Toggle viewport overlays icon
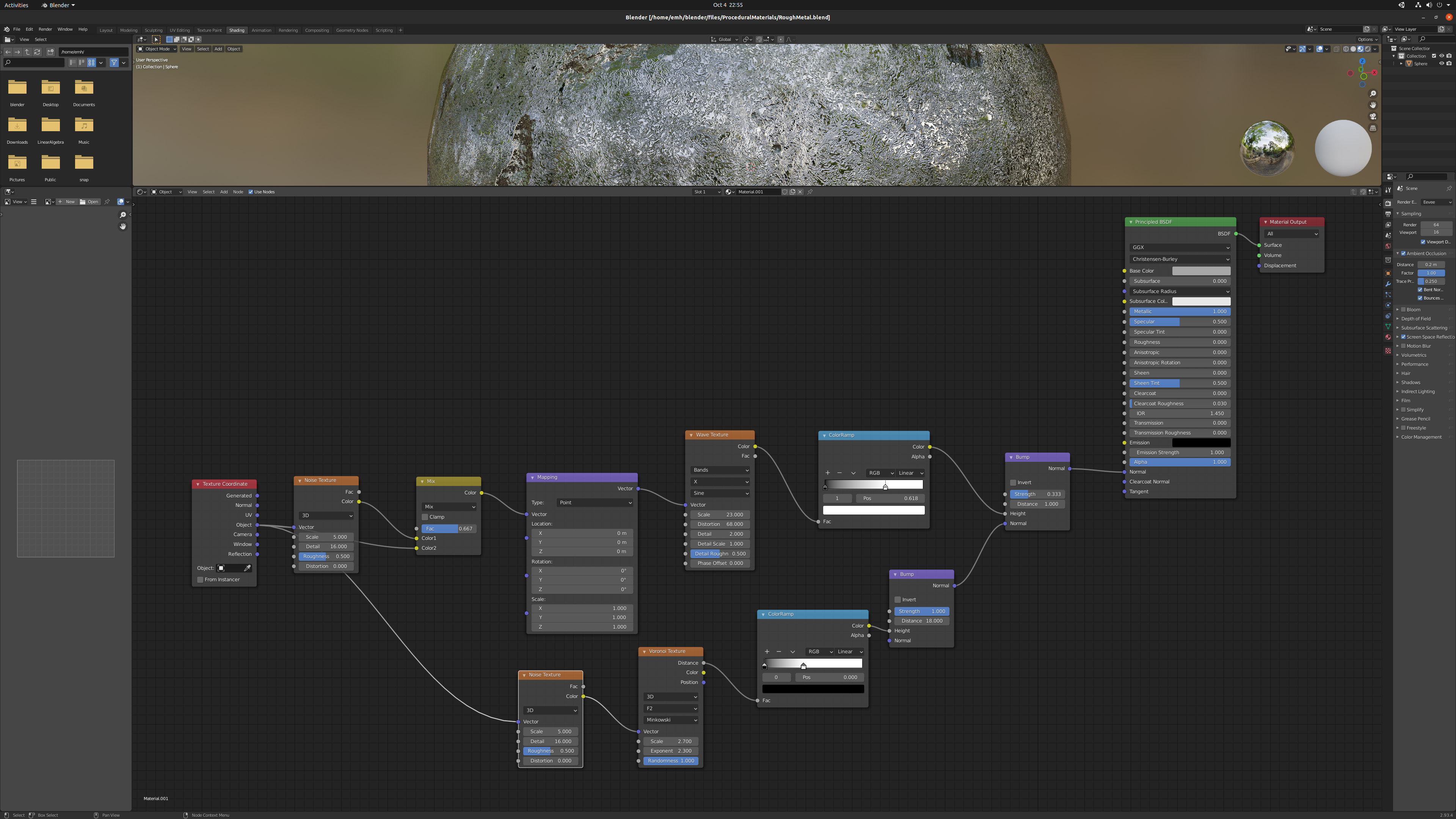Viewport: 1456px width, 819px height. 1319,49
